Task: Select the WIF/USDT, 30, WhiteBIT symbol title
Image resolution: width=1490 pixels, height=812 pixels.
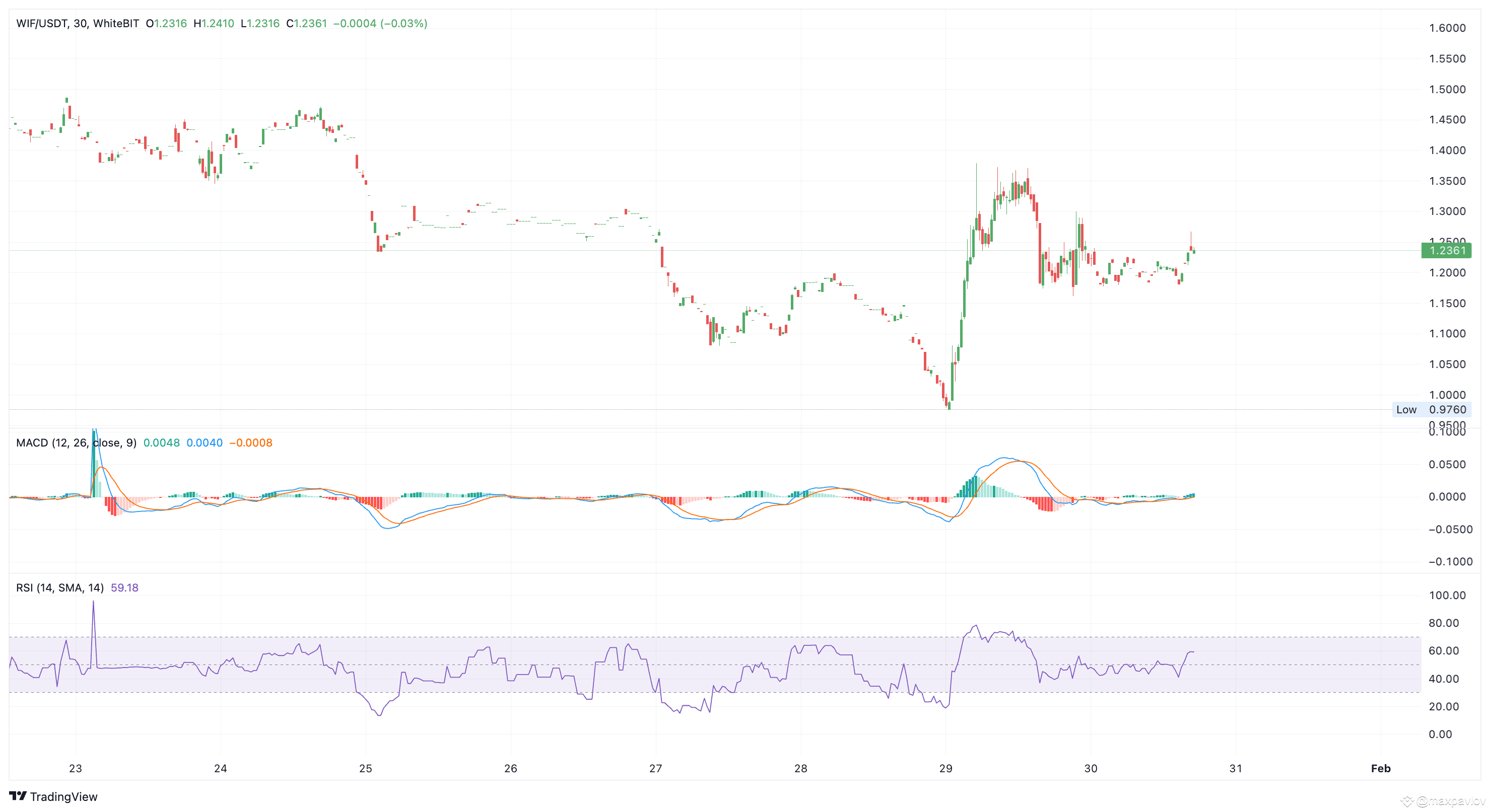Action: (78, 24)
